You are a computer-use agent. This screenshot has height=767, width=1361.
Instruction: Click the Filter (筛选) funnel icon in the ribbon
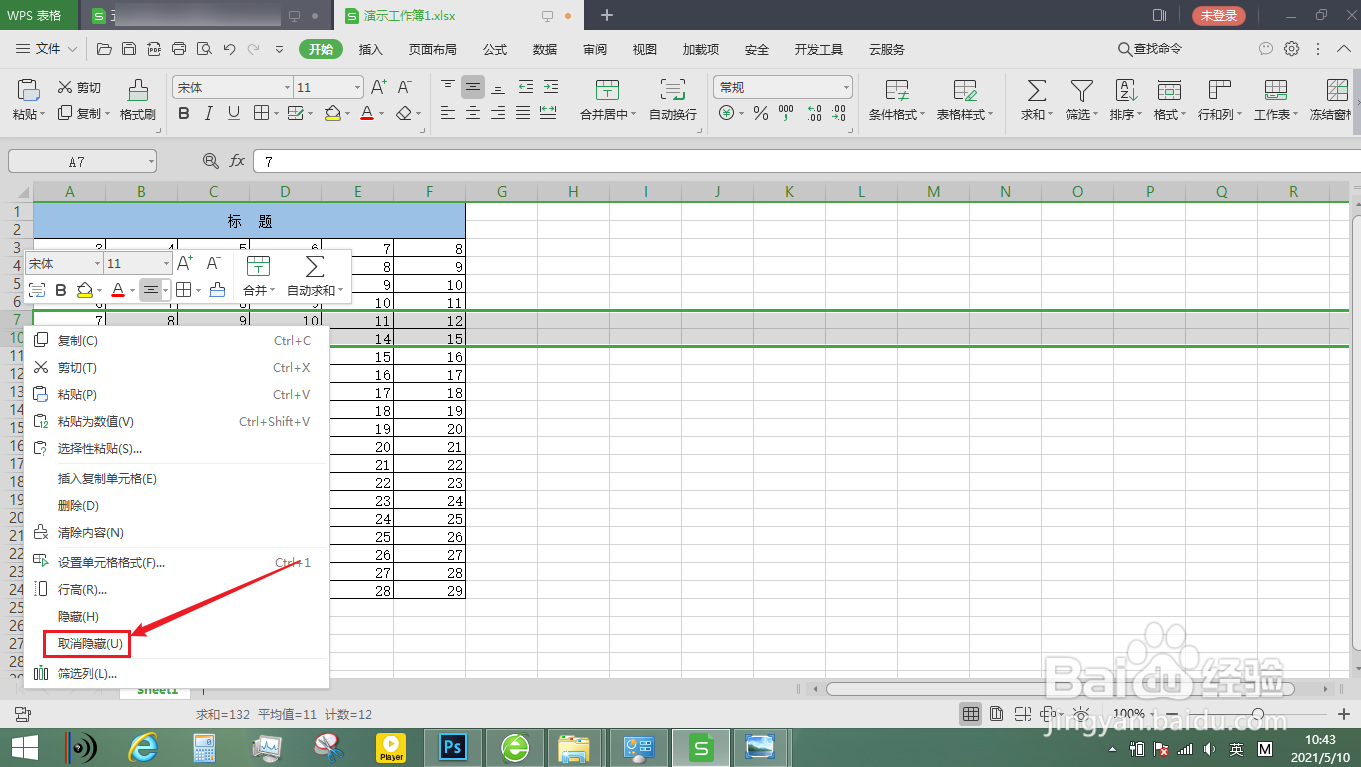(1081, 90)
